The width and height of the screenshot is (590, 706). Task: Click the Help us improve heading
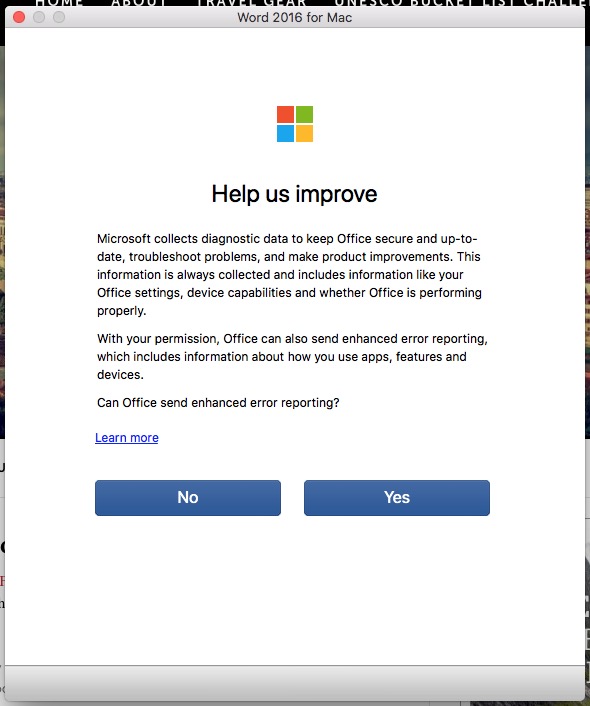tap(295, 195)
